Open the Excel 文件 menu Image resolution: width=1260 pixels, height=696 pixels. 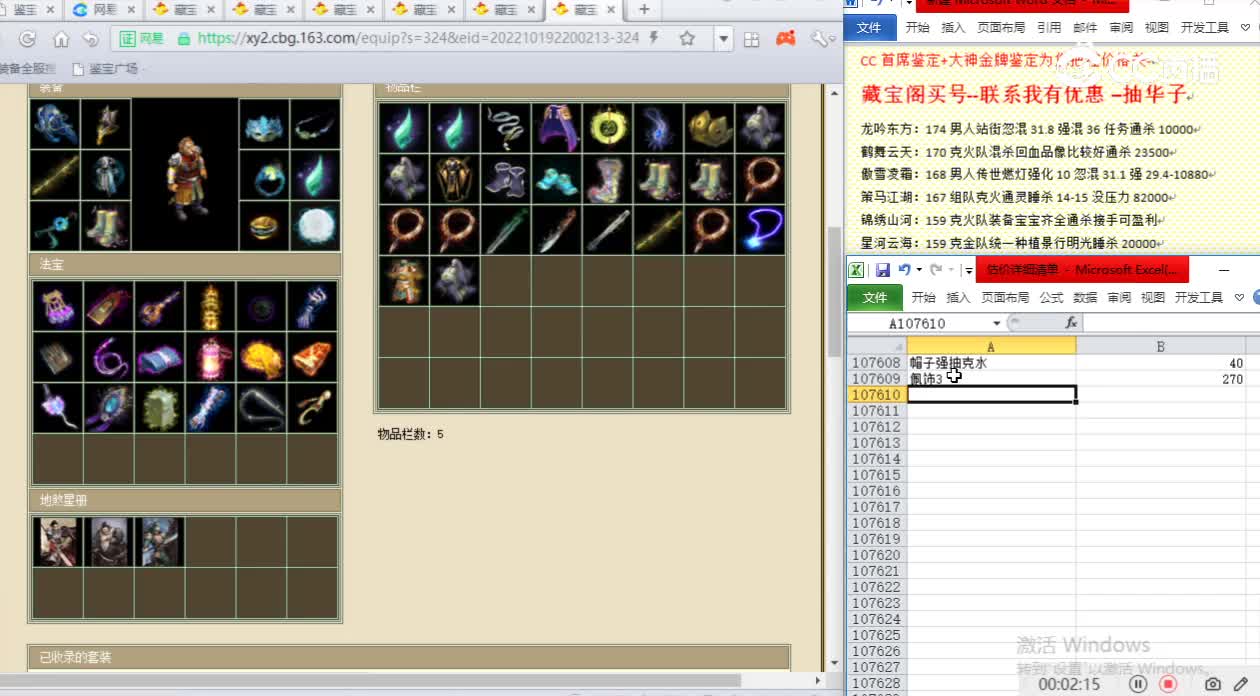pyautogui.click(x=875, y=297)
